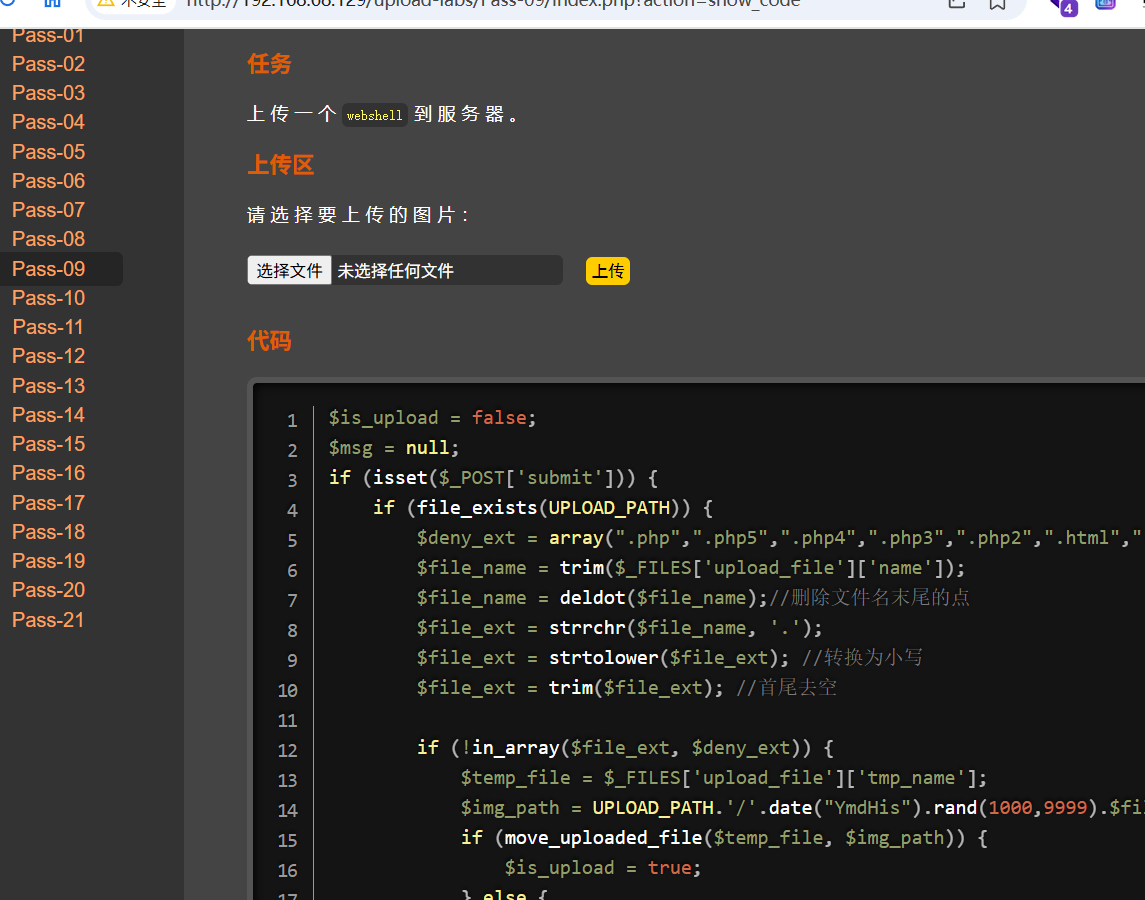Click the in_array($file_ext, $deny_ext) line
This screenshot has height=900, width=1145.
click(x=625, y=748)
